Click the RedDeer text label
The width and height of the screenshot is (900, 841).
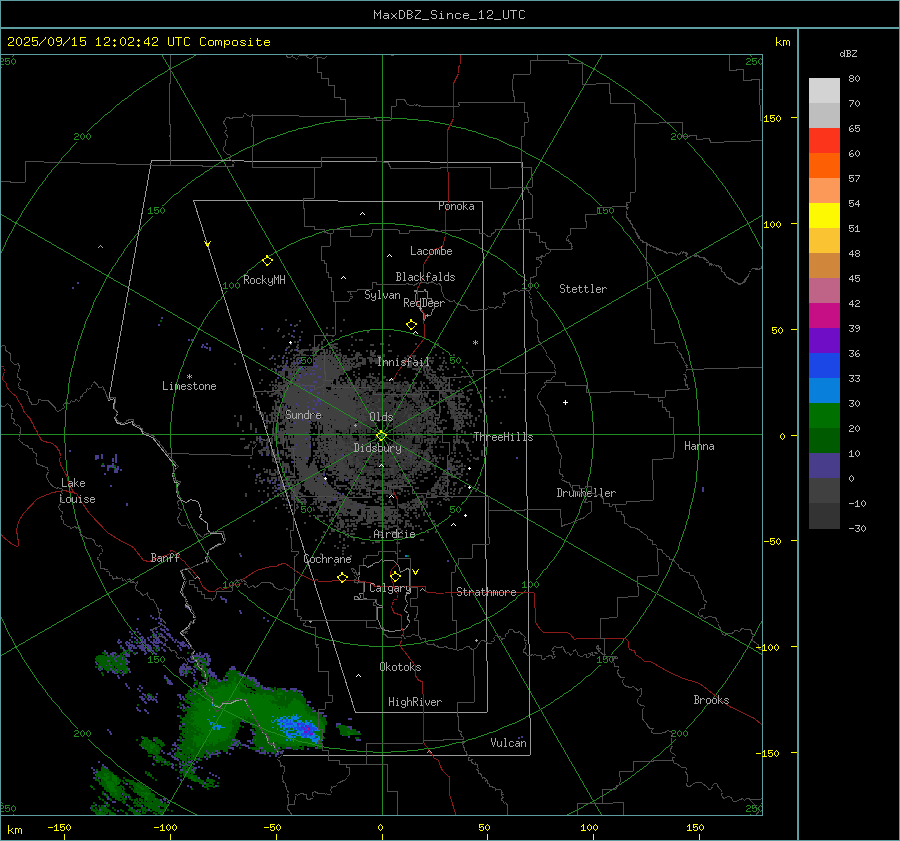pyautogui.click(x=424, y=303)
